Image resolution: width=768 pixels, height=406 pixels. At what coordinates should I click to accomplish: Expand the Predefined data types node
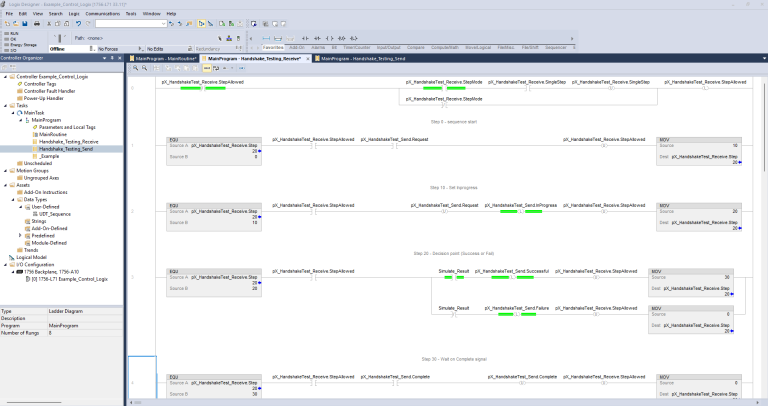click(22, 236)
